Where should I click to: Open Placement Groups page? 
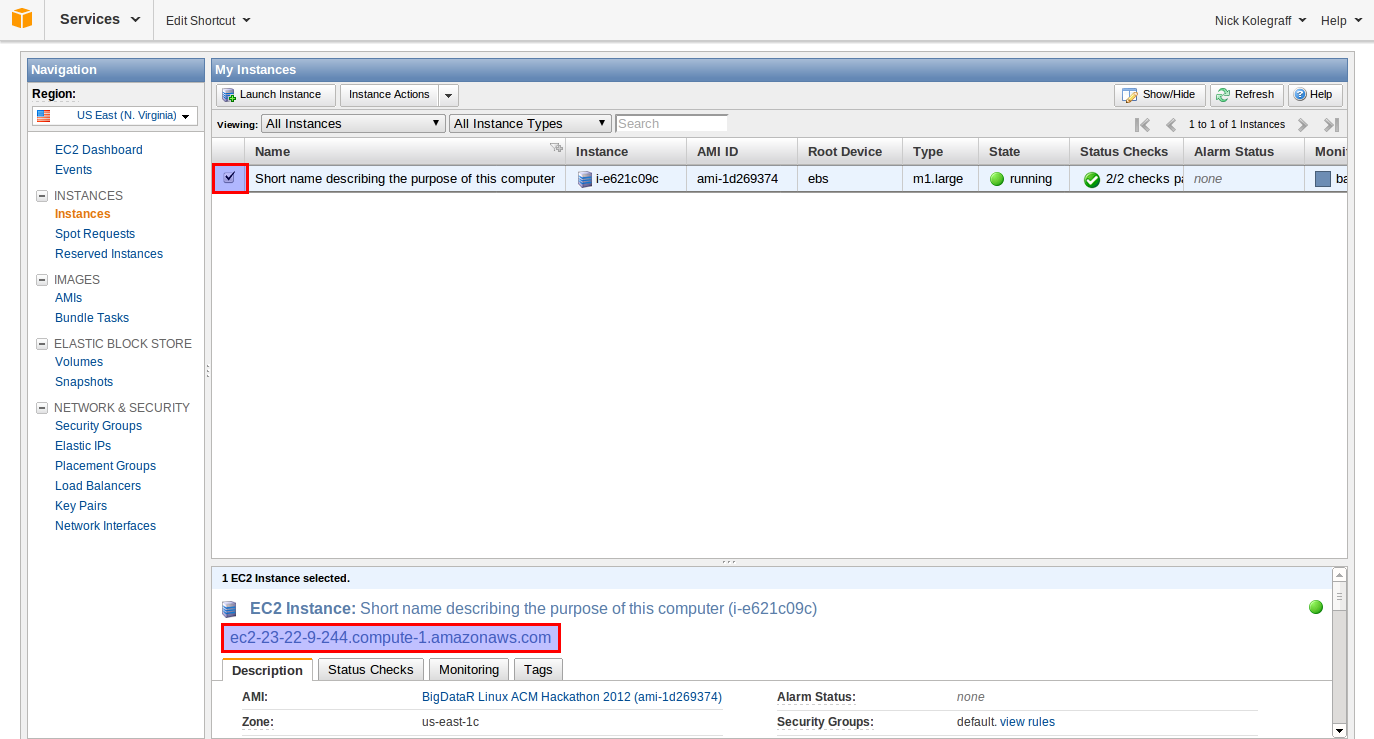click(x=105, y=466)
